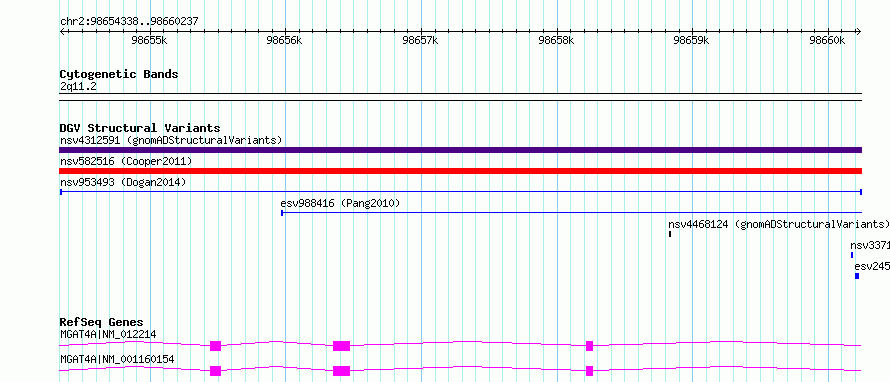Click the esv245 blue square marker
This screenshot has width=890, height=382.
click(x=857, y=276)
